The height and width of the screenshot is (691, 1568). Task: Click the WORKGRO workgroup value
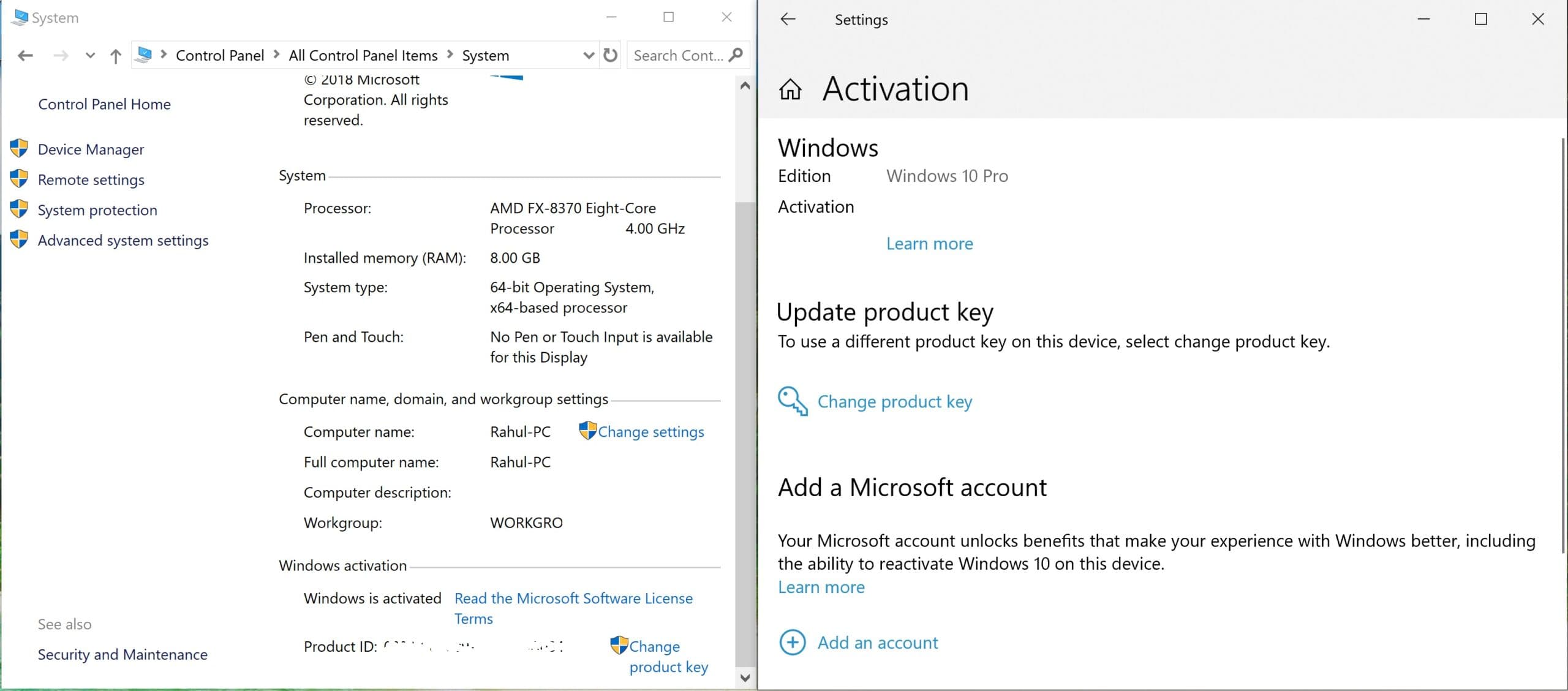526,523
